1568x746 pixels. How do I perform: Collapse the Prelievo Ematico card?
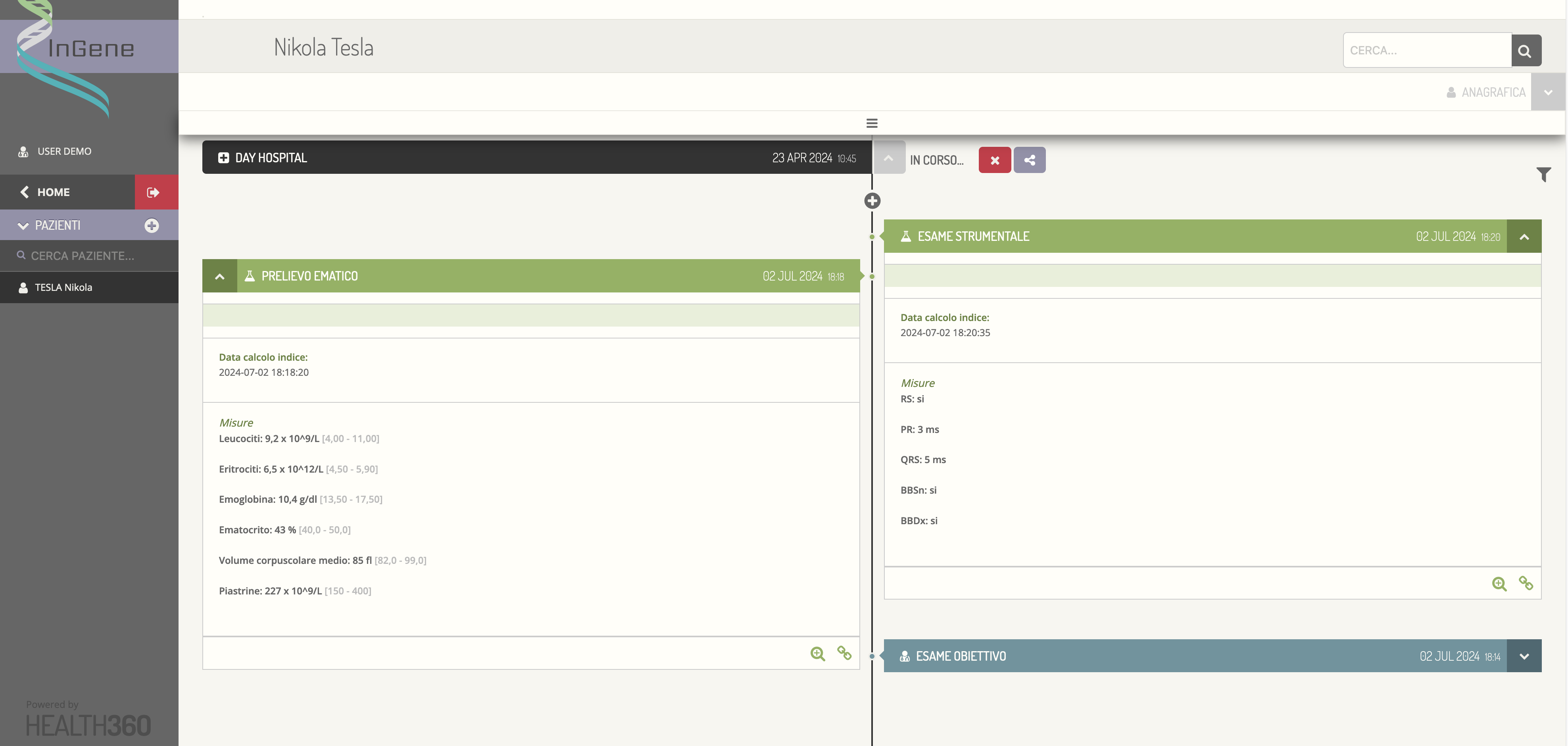220,277
